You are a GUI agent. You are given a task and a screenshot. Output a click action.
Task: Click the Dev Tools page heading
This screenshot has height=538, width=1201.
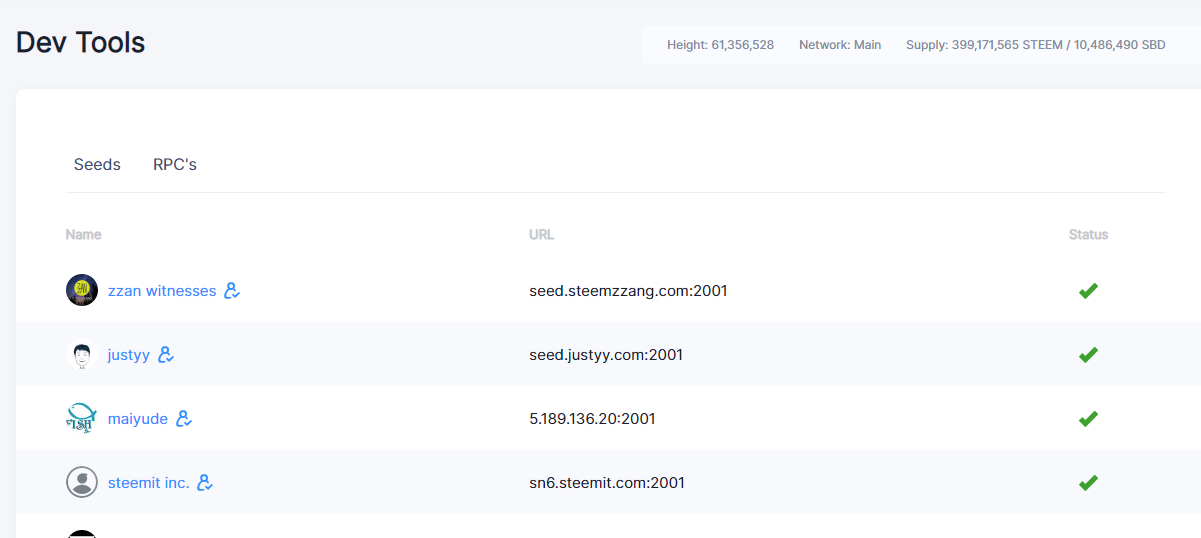[x=81, y=42]
